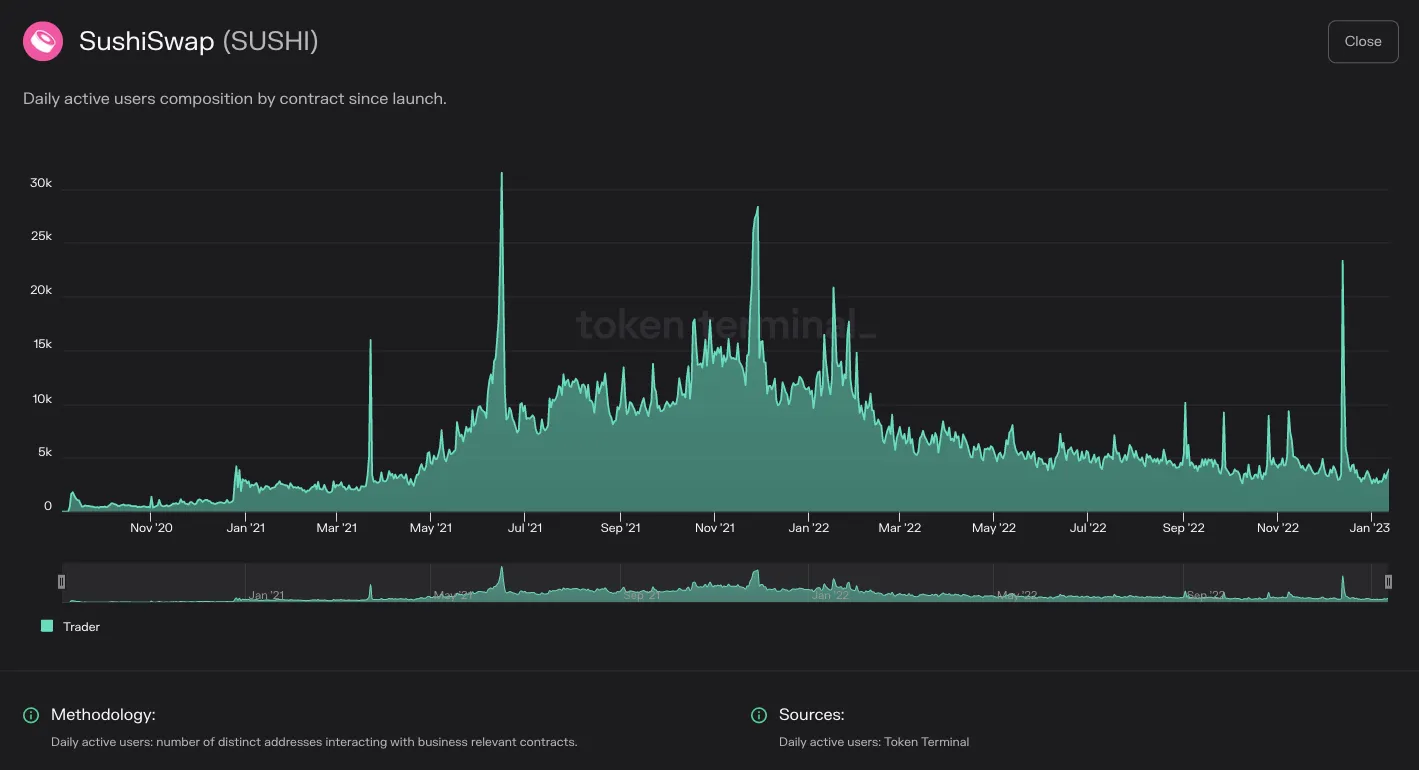Click the SushiSwap (SUSHI) title text
1419x770 pixels.
[x=199, y=42]
